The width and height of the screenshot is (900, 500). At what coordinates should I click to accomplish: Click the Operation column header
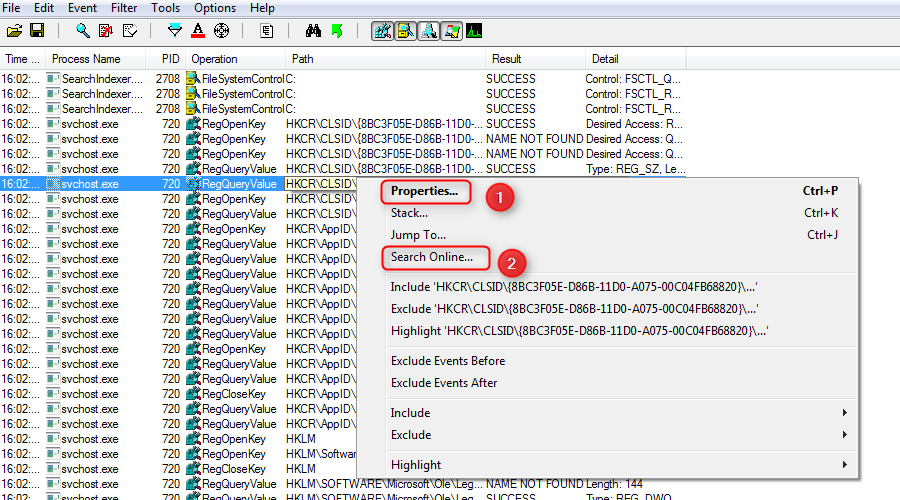tap(235, 59)
